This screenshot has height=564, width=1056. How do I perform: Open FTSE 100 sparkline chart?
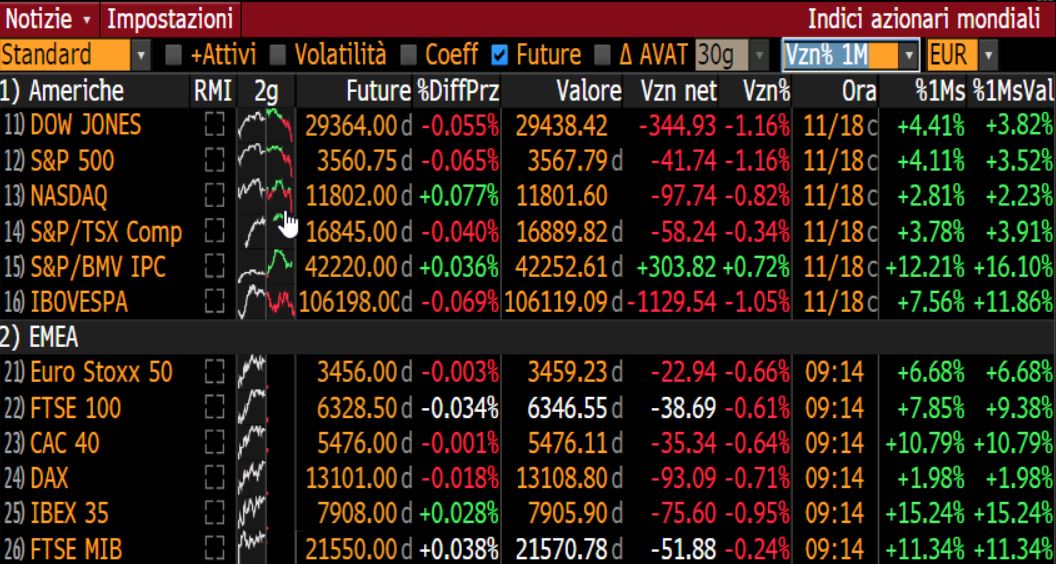(x=266, y=408)
